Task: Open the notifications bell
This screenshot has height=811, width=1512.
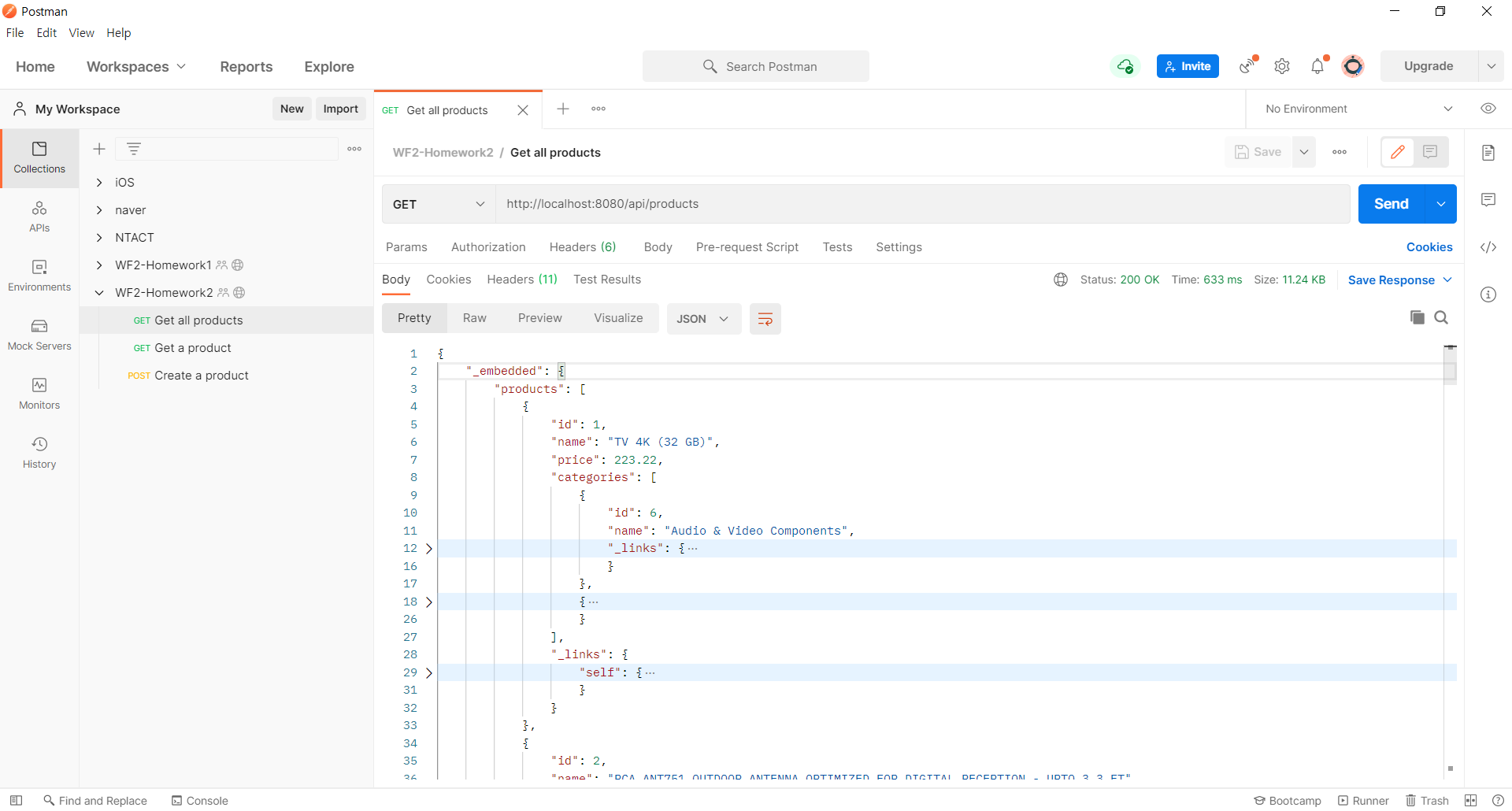Action: pos(1317,66)
